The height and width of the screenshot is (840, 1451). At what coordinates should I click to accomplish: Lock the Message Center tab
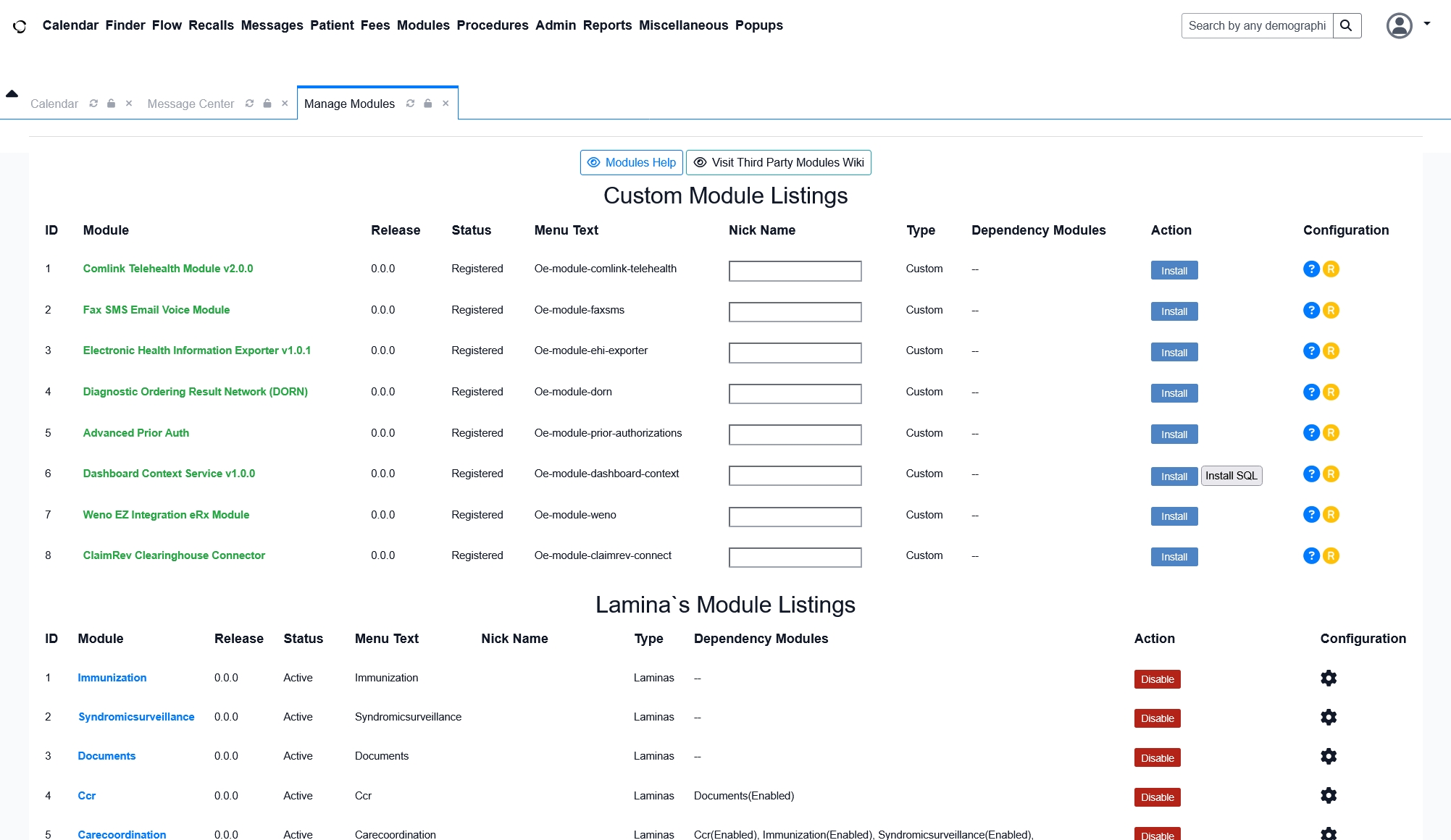267,104
